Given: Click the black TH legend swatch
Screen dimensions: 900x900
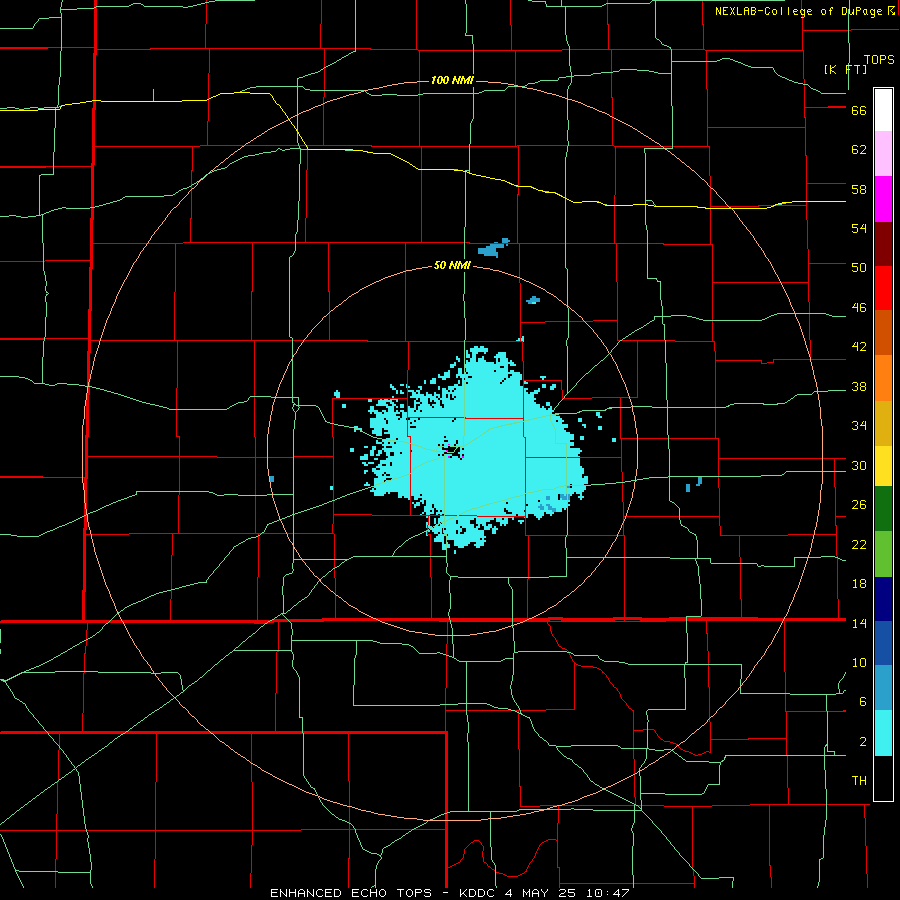Looking at the screenshot, I should [883, 778].
